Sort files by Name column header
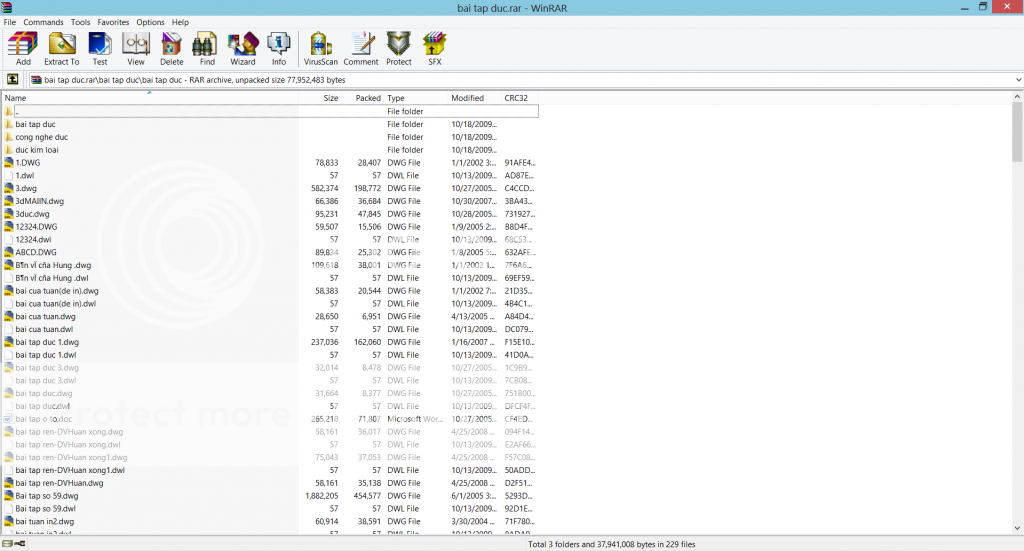The height and width of the screenshot is (551, 1024). pyautogui.click(x=15, y=98)
